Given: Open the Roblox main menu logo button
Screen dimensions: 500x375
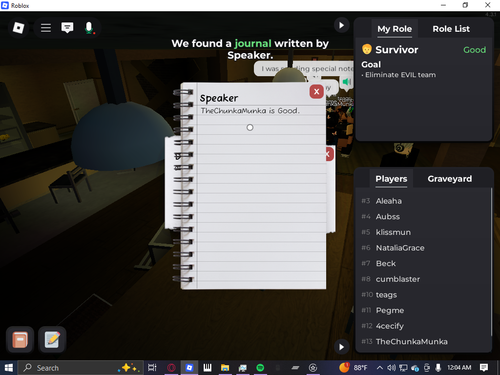Looking at the screenshot, I should (18, 28).
